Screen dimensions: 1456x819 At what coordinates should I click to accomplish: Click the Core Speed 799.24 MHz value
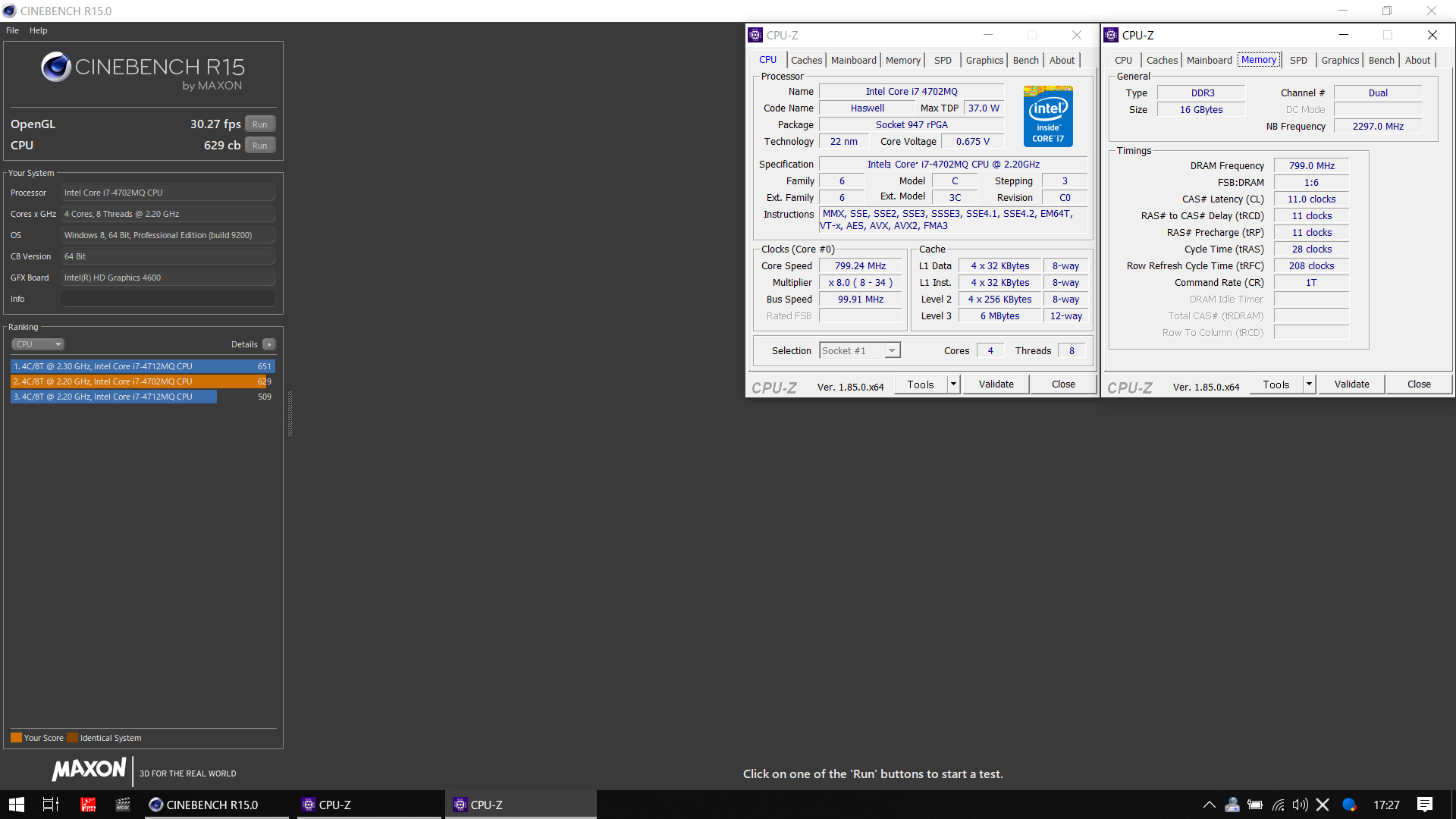click(x=860, y=266)
